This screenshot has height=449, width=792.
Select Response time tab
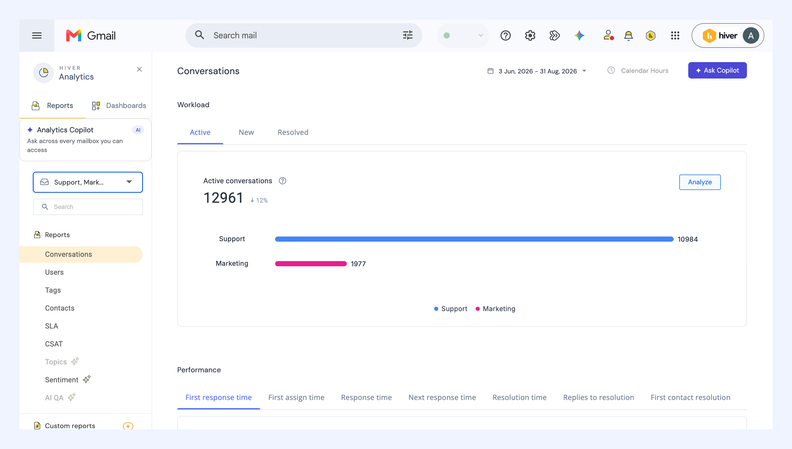tap(366, 397)
